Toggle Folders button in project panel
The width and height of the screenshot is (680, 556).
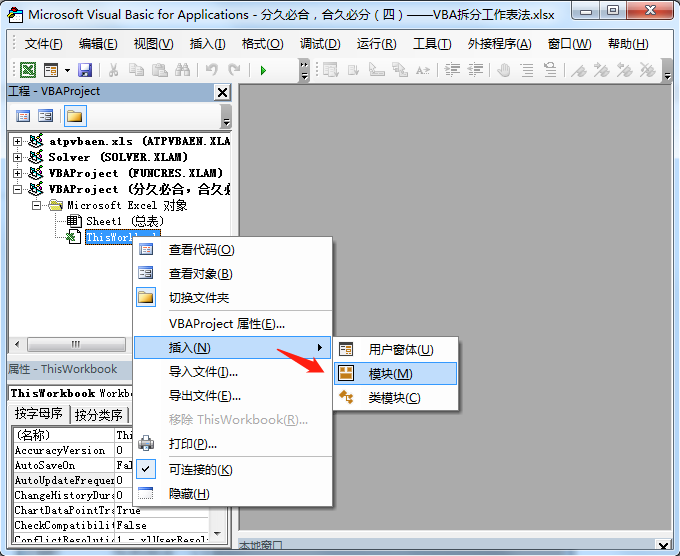[75, 116]
